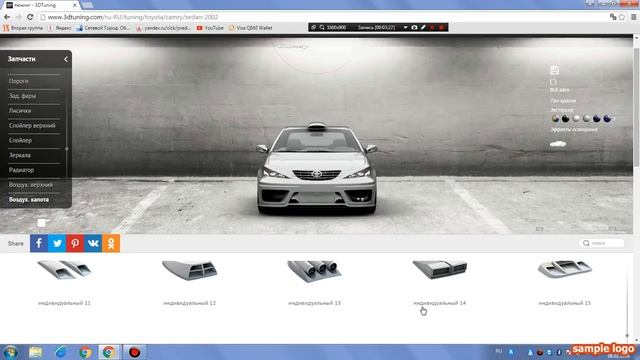Share on Pinterest

(x=75, y=243)
